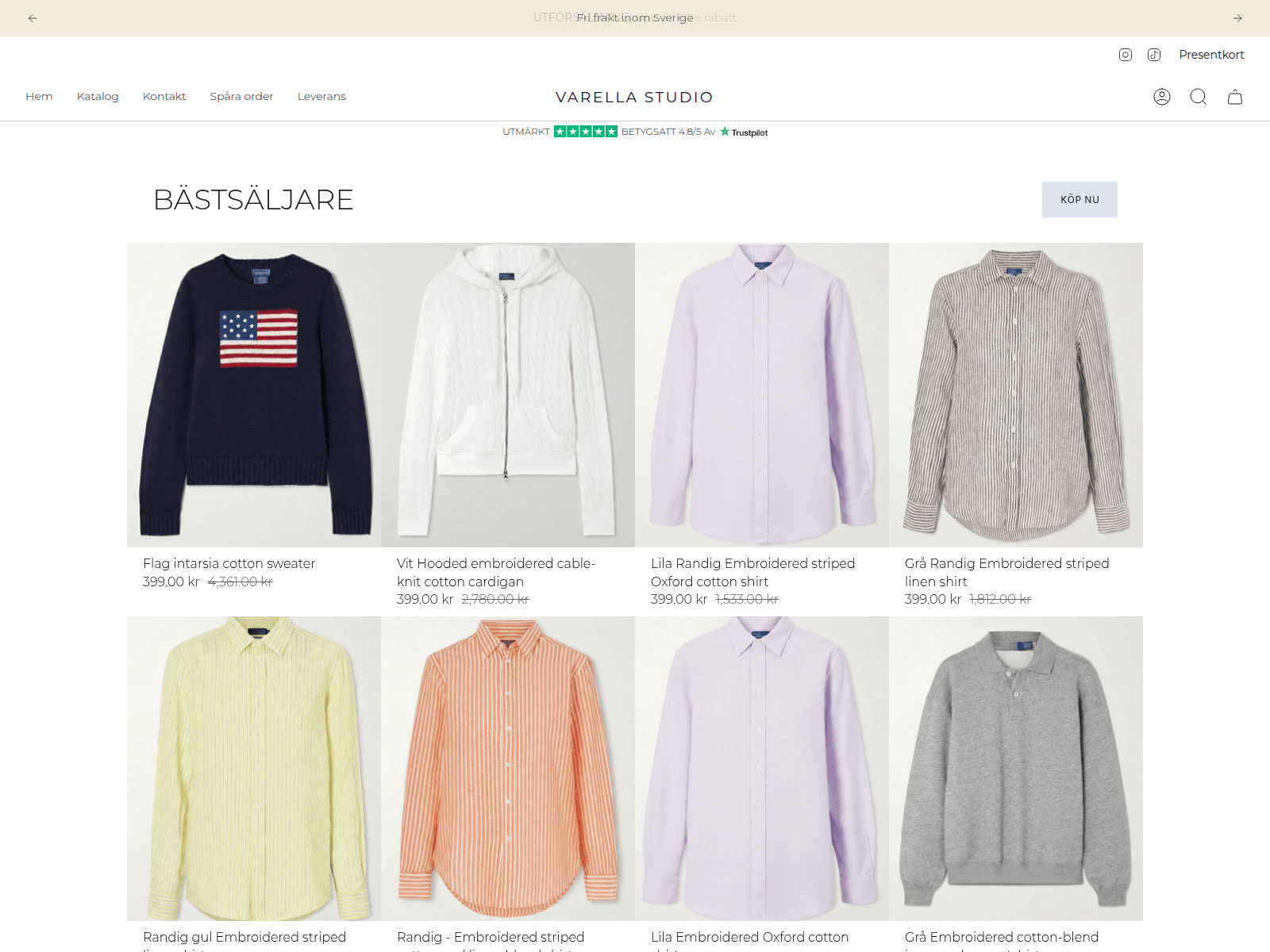Image resolution: width=1270 pixels, height=952 pixels.
Task: Open the grey cotton-blend polo sweatshirt image
Action: point(1016,769)
